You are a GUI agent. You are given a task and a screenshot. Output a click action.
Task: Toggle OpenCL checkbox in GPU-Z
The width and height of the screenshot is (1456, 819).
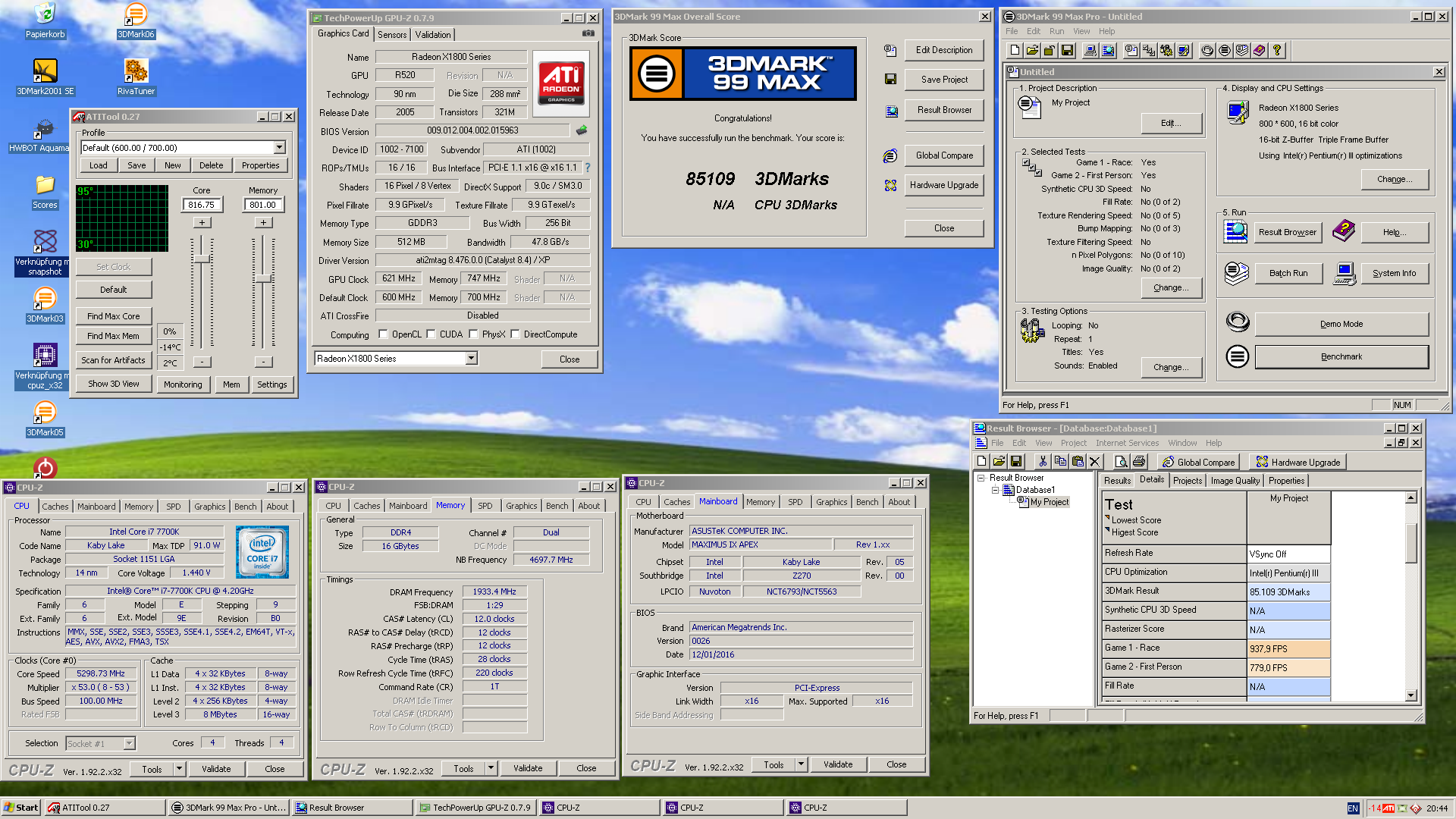[x=383, y=334]
